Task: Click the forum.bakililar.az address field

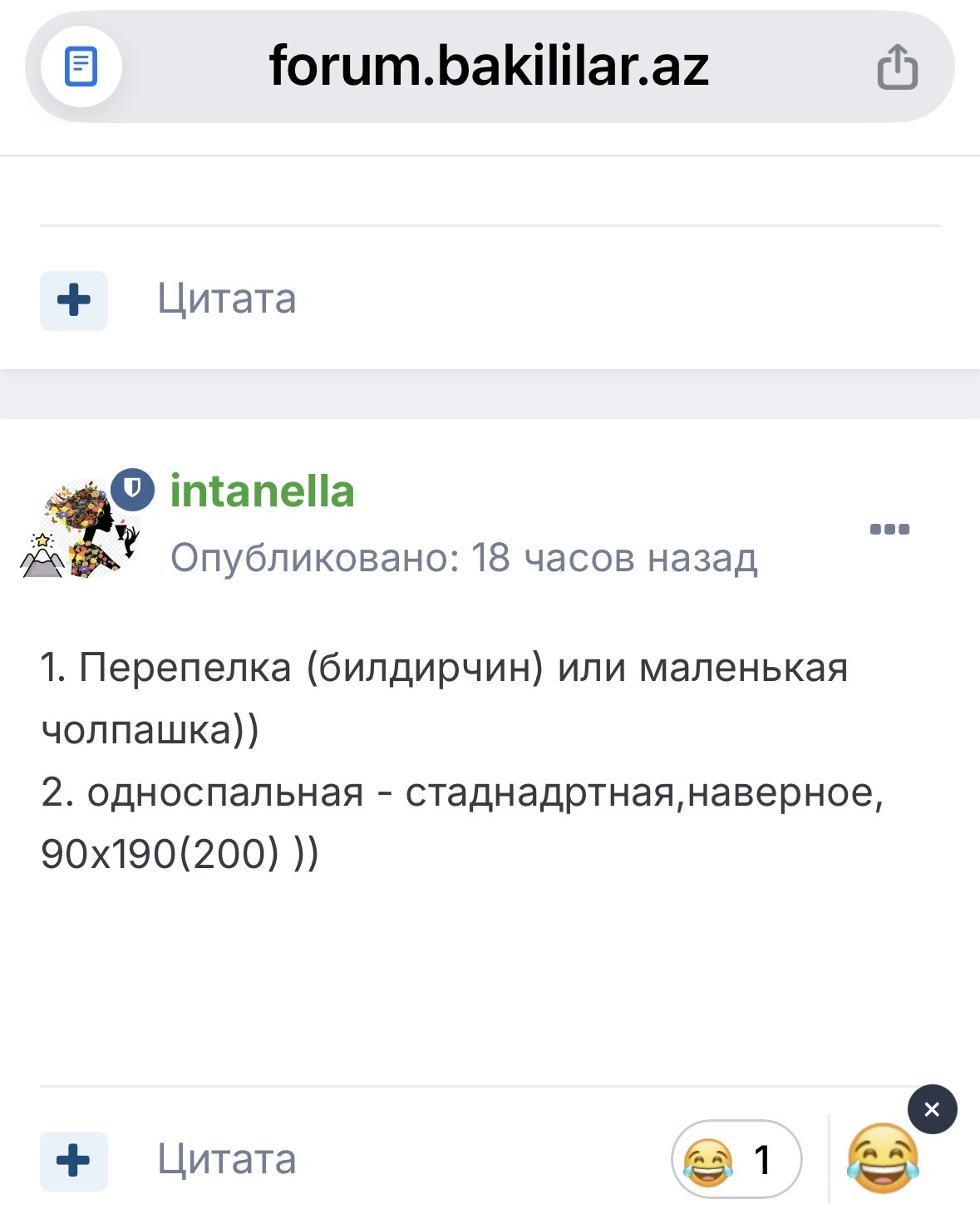Action: click(x=489, y=67)
